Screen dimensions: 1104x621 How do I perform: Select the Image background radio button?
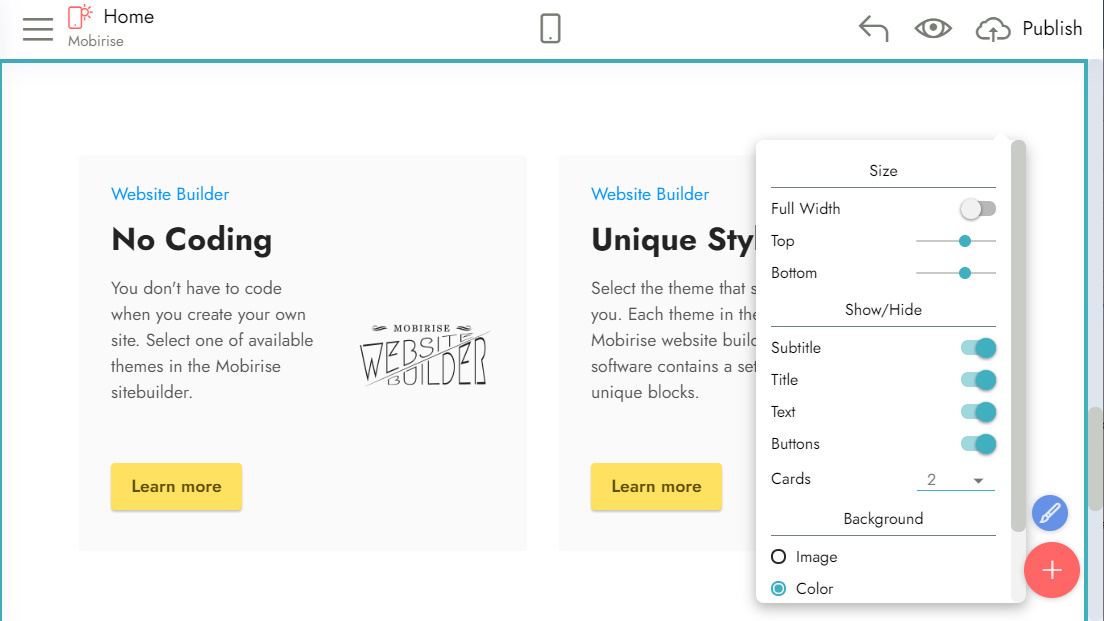click(x=778, y=557)
